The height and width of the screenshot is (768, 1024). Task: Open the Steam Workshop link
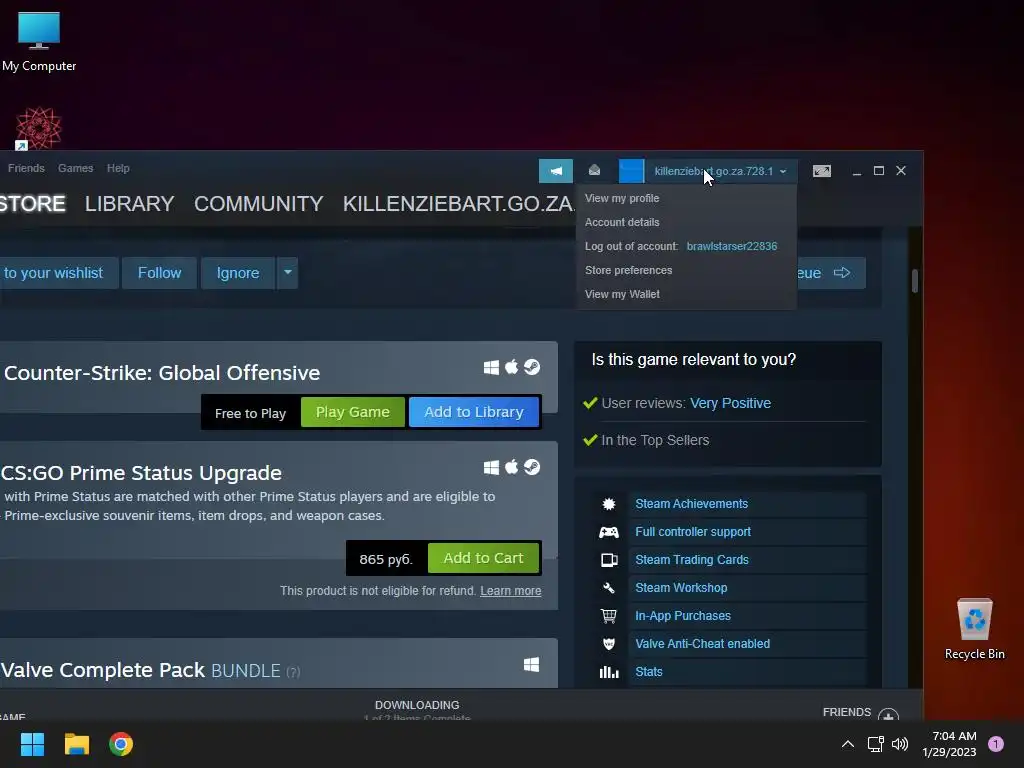pos(681,588)
